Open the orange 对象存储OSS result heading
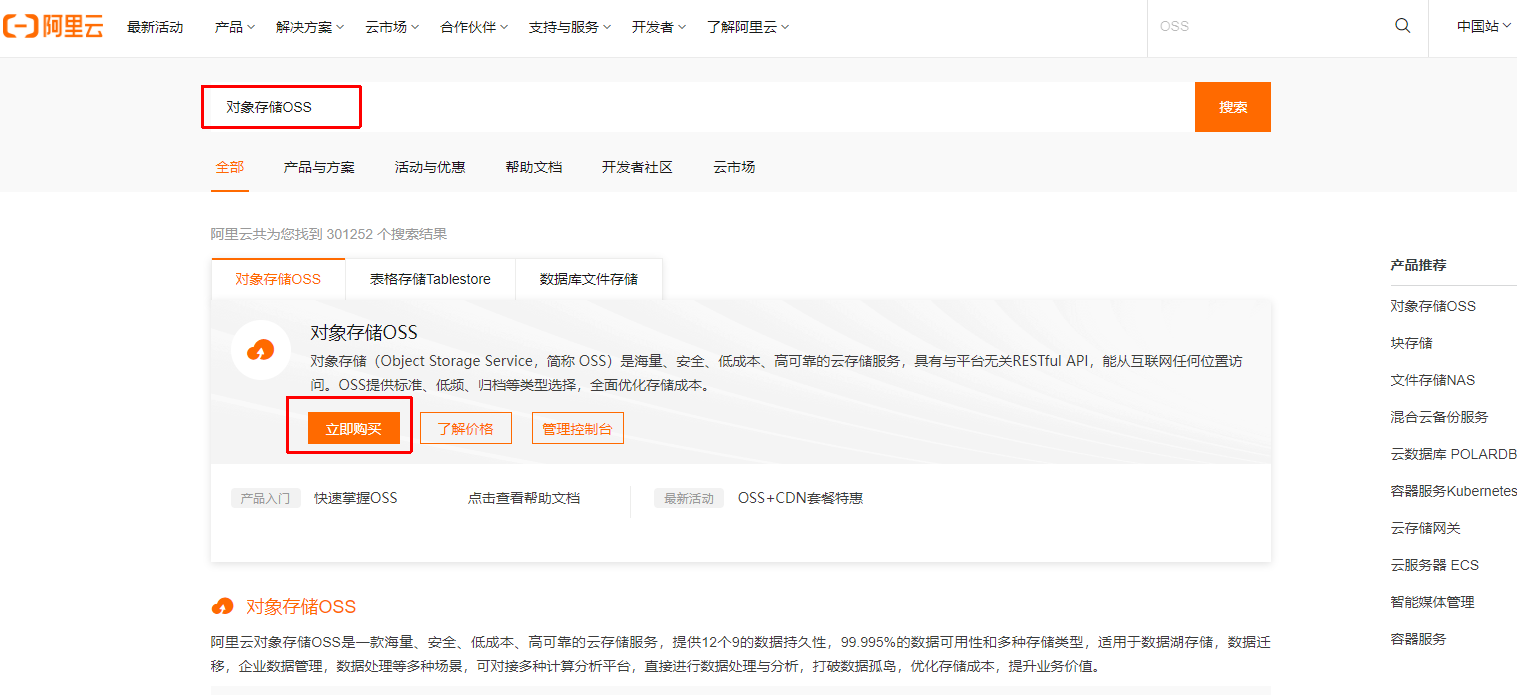The image size is (1517, 695). [x=301, y=607]
